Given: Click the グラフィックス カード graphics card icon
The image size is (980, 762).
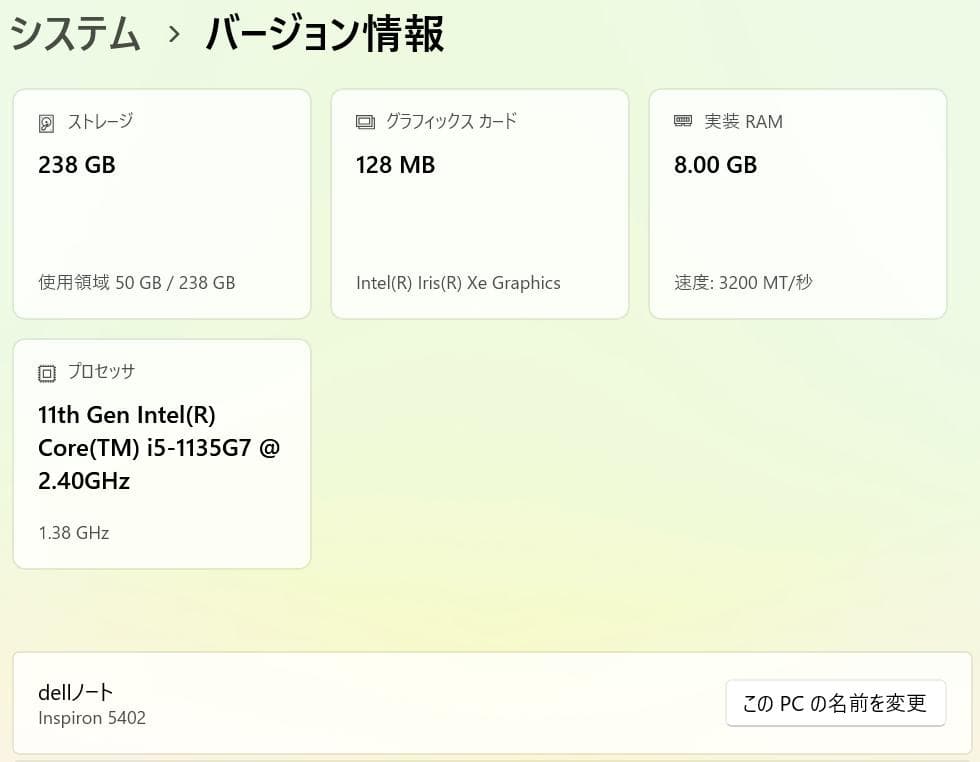Looking at the screenshot, I should click(365, 121).
